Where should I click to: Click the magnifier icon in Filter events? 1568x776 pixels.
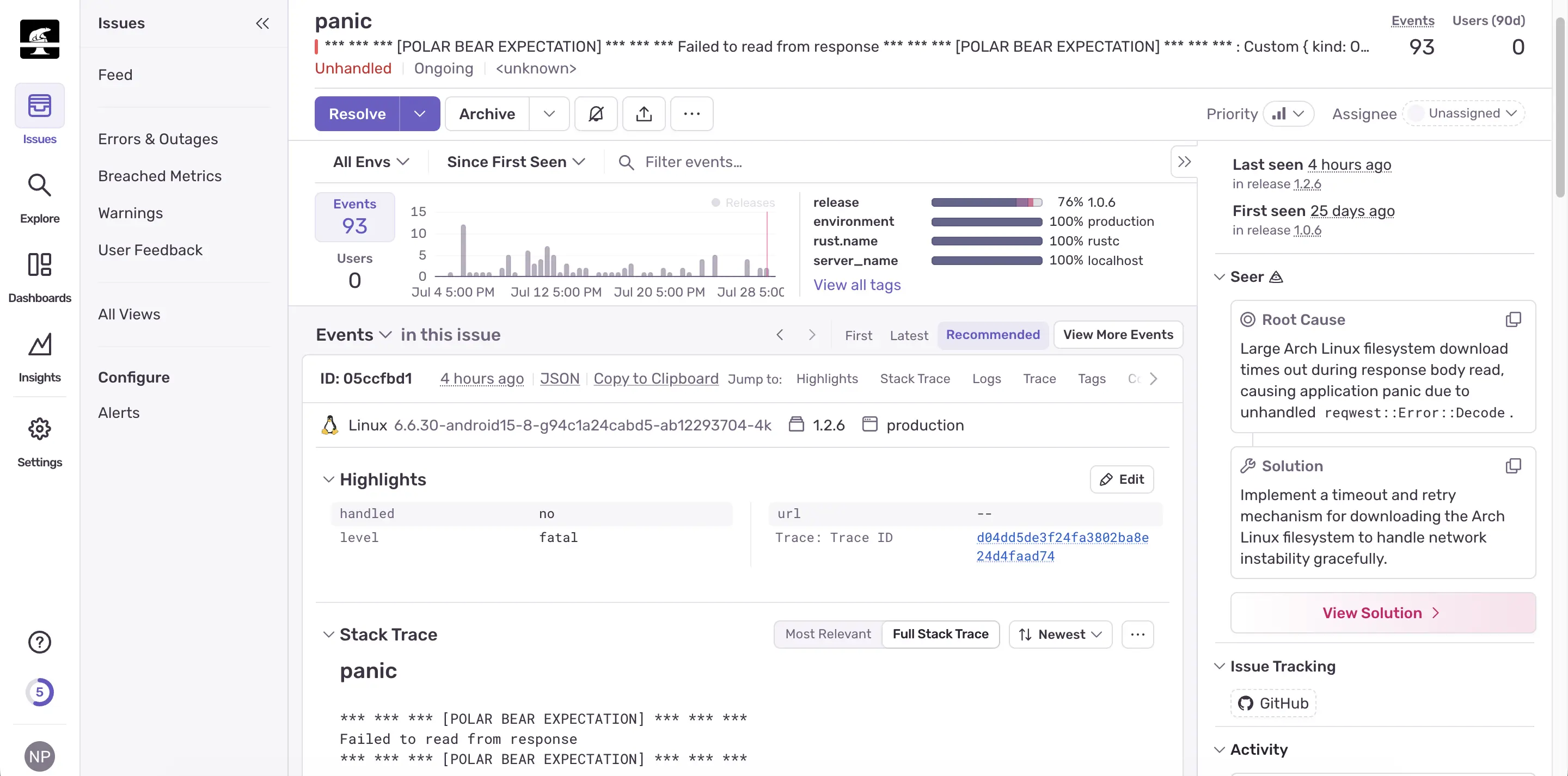pyautogui.click(x=626, y=163)
